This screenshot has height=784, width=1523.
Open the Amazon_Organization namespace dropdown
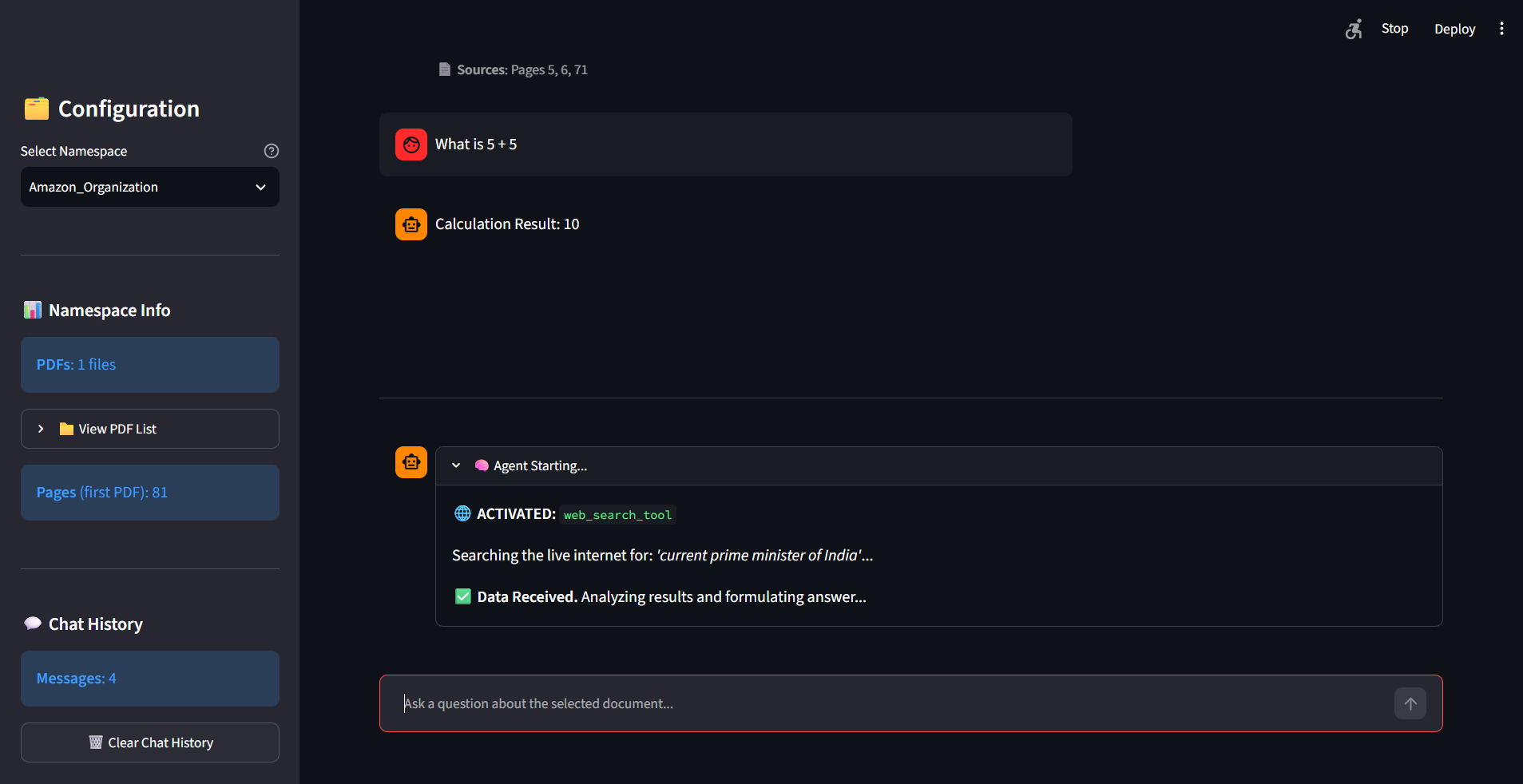(150, 187)
